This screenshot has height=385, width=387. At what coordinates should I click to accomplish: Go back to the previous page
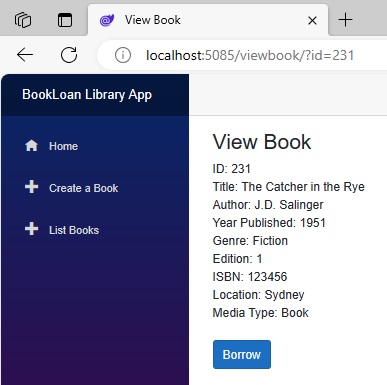(x=25, y=55)
